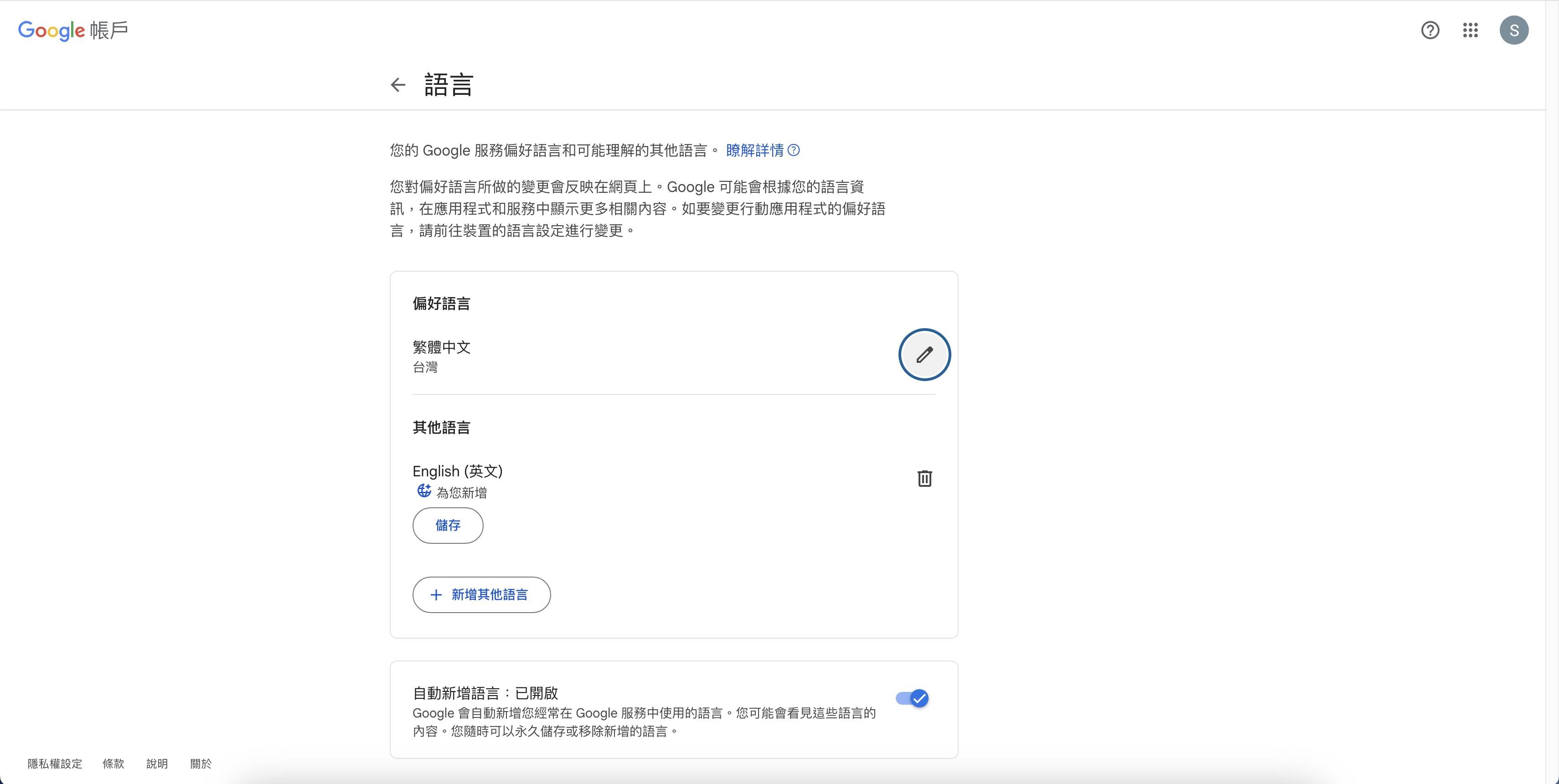The width and height of the screenshot is (1559, 784).
Task: Open 說明 footer link
Action: click(157, 763)
